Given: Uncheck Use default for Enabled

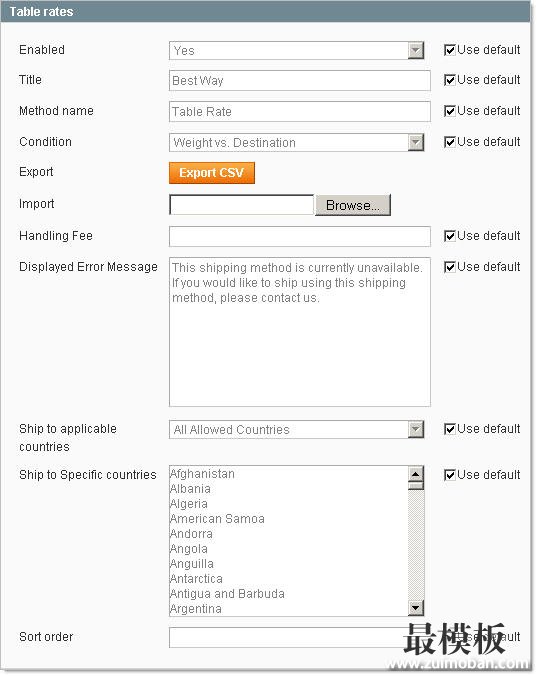Looking at the screenshot, I should (450, 50).
